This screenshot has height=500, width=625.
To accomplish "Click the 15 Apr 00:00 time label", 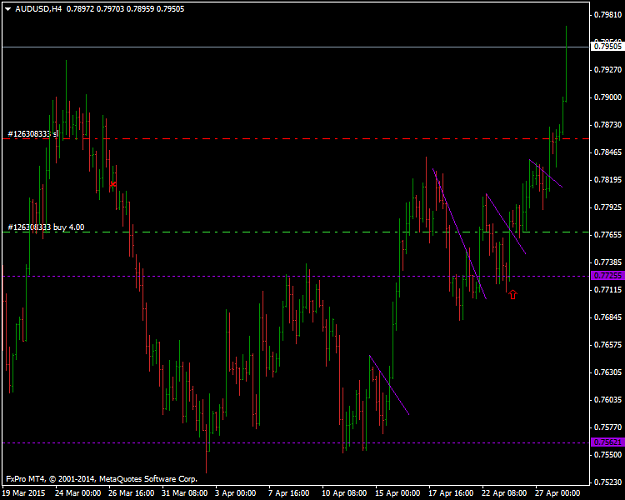I will (x=397, y=493).
